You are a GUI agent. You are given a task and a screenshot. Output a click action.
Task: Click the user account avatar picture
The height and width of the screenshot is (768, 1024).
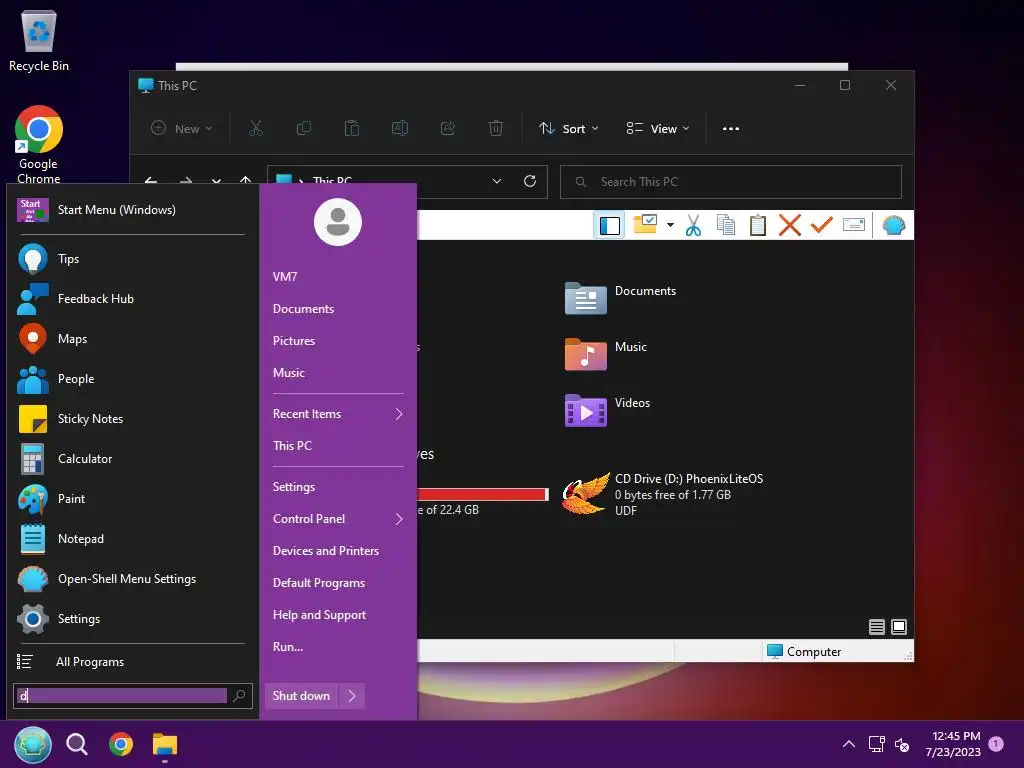pyautogui.click(x=338, y=222)
